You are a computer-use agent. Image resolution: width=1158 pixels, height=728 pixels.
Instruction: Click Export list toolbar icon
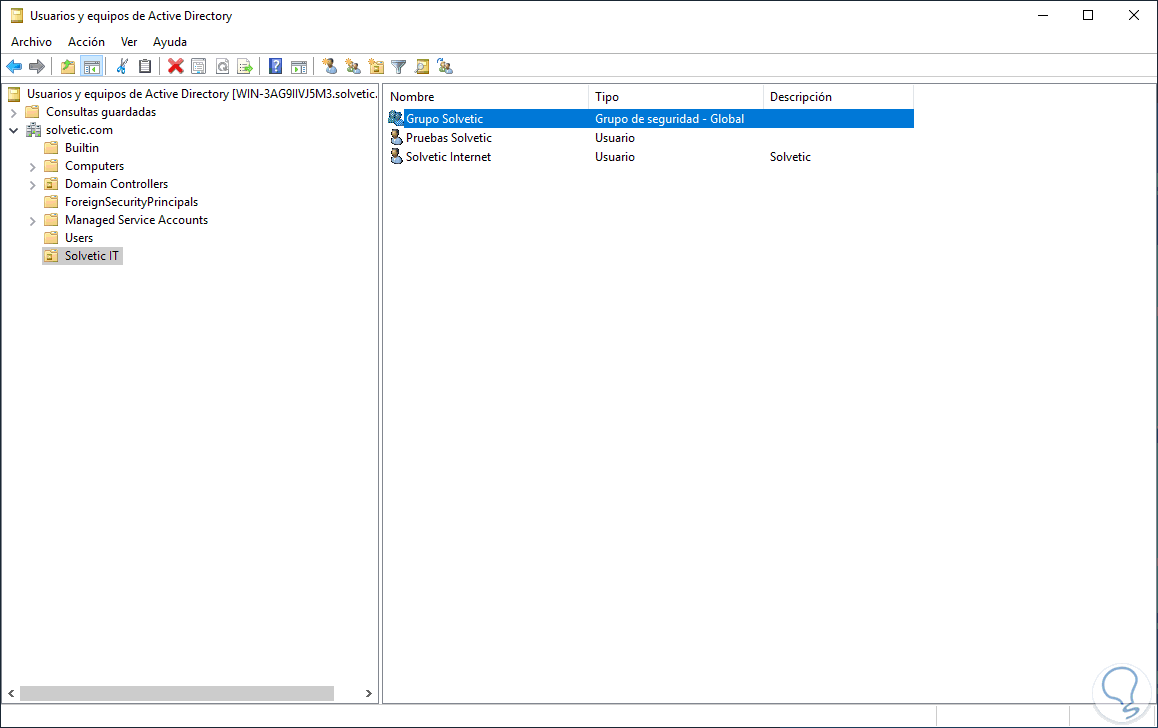click(244, 66)
